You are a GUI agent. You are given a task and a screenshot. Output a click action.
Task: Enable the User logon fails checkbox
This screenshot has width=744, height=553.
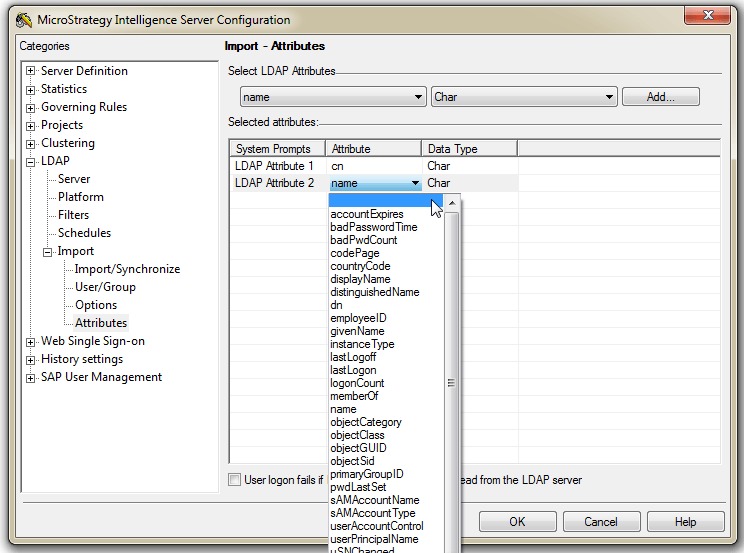(x=234, y=479)
